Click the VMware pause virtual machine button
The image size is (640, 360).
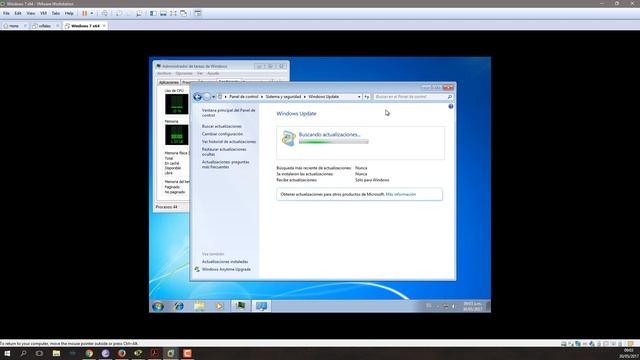(84, 13)
